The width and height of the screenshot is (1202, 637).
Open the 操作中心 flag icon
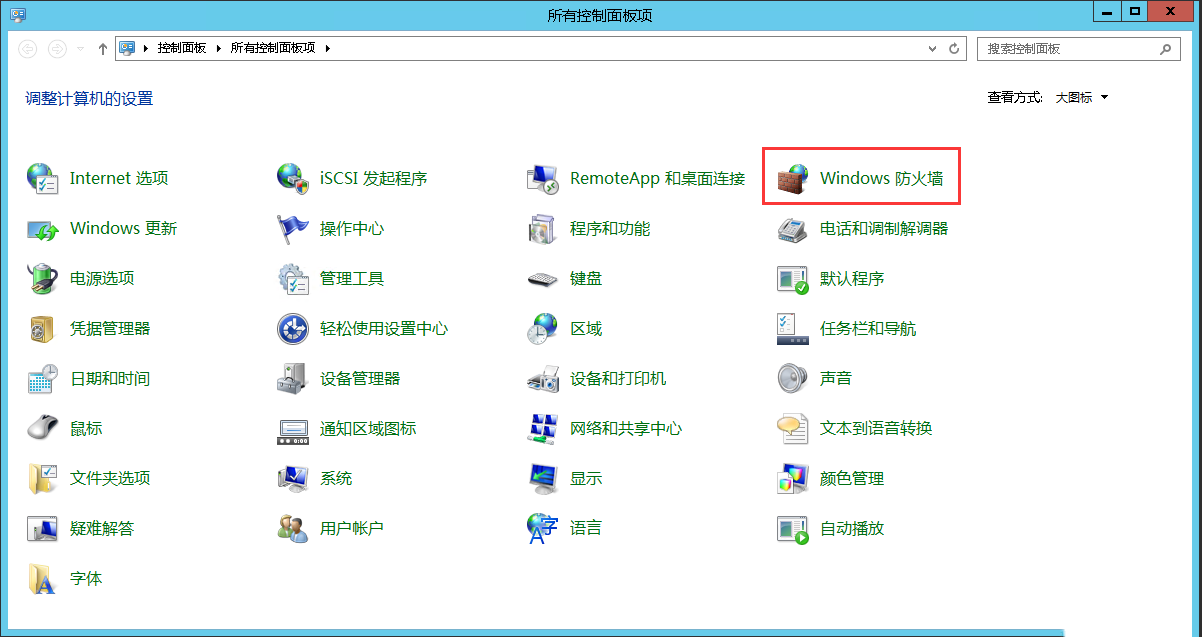click(292, 228)
